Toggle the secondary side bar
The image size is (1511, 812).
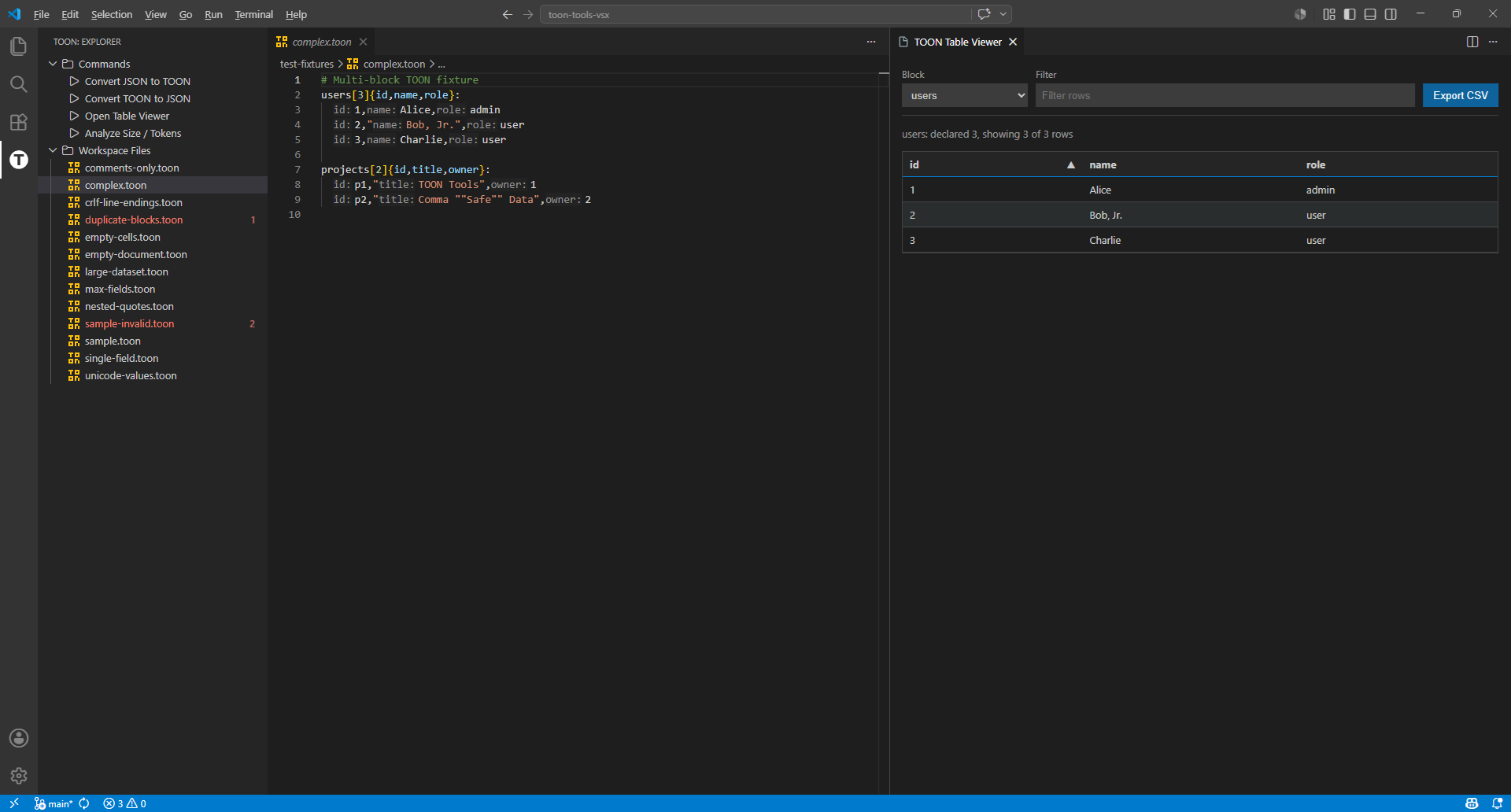click(1391, 14)
